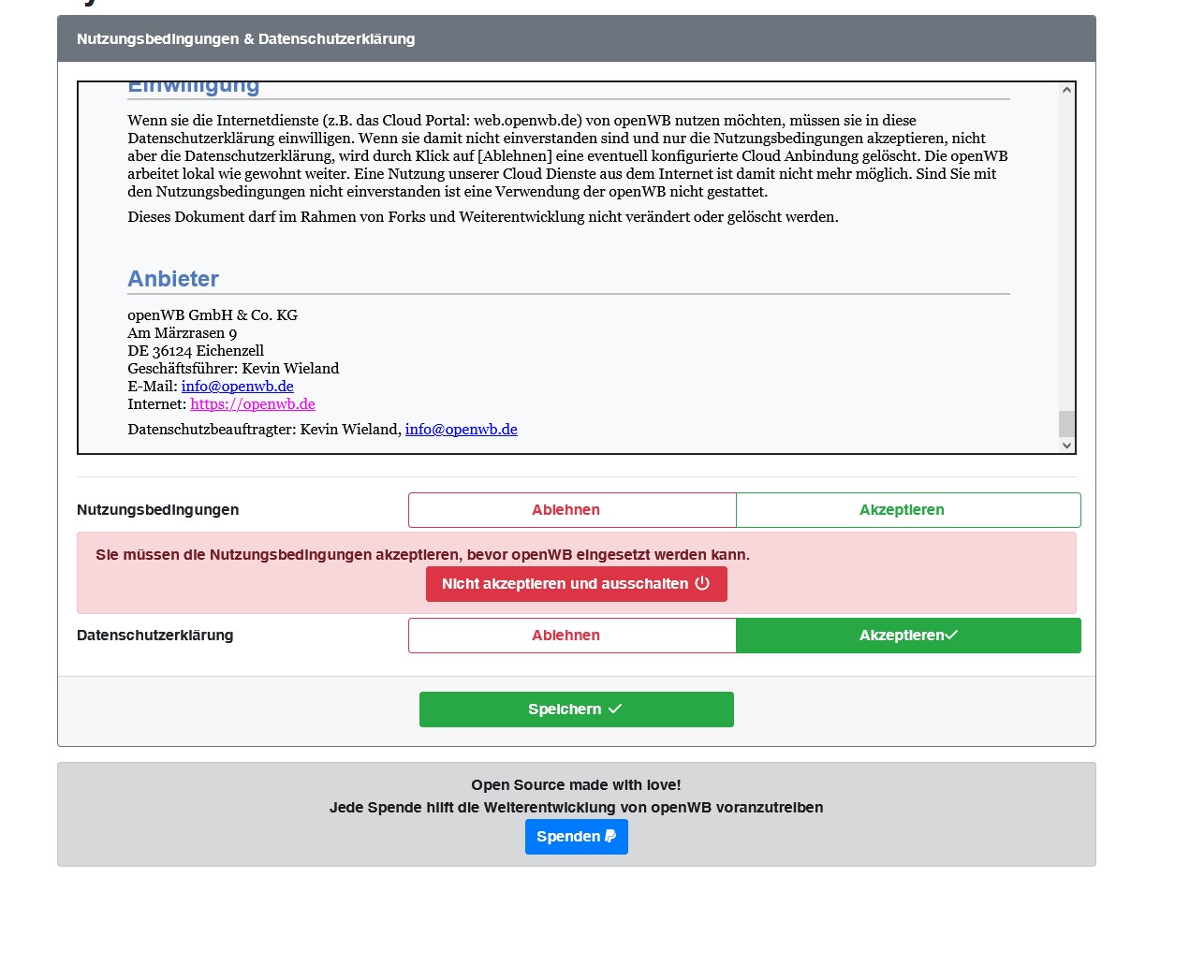Click the 'openWB GmbH & Co. KG' text
Viewport: 1204px width, 980px height.
[x=213, y=315]
